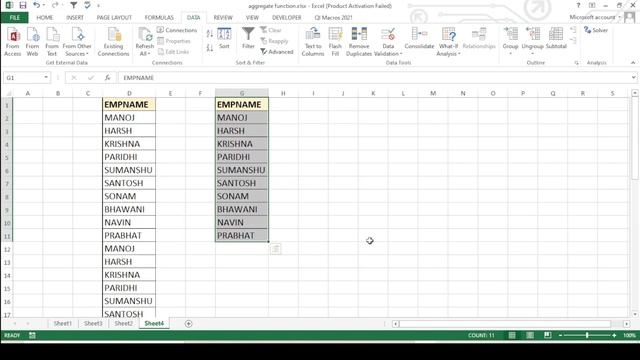Click the Select All corner button
Image resolution: width=640 pixels, height=360 pixels.
coord(7,93)
